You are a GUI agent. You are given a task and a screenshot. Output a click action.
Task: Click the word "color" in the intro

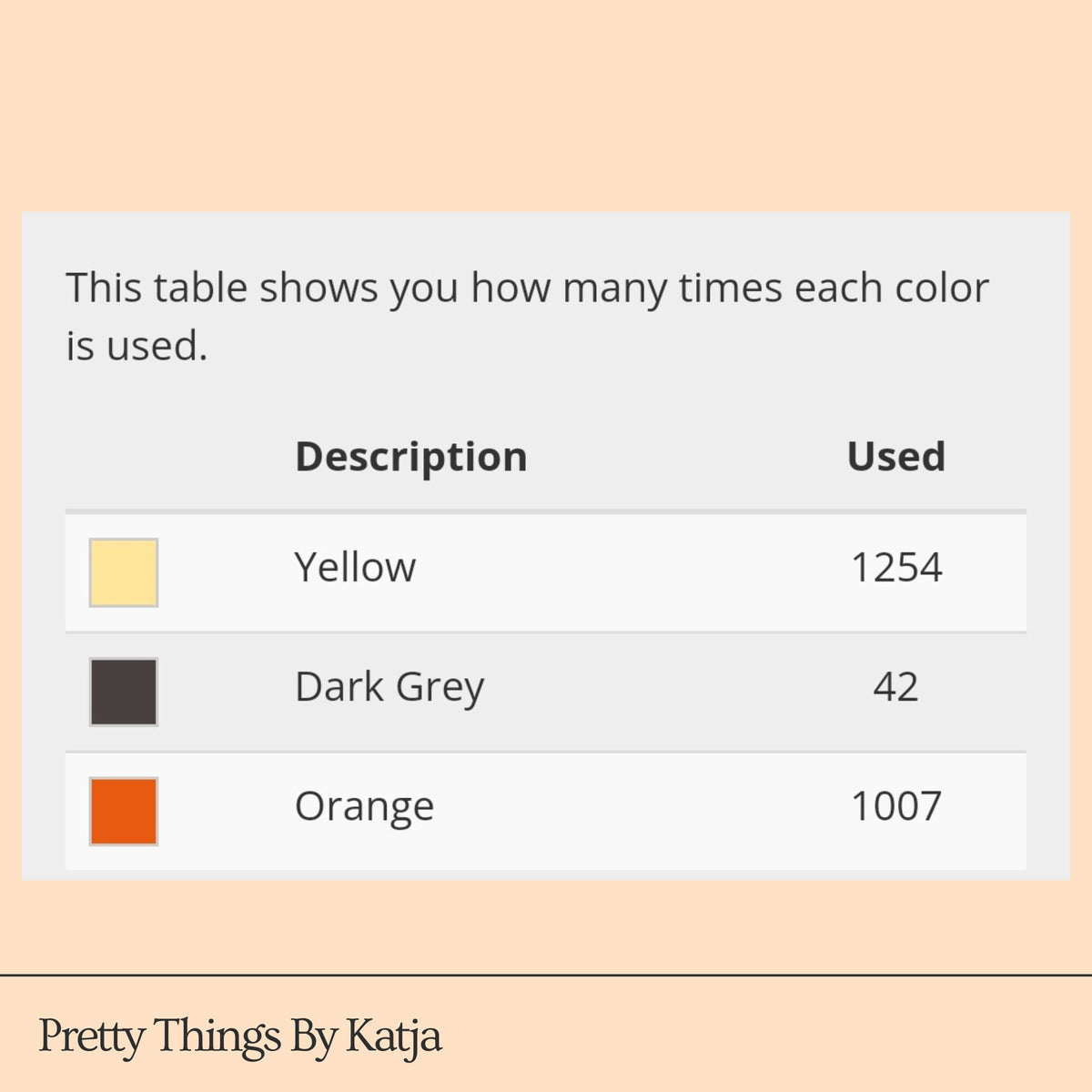[941, 288]
